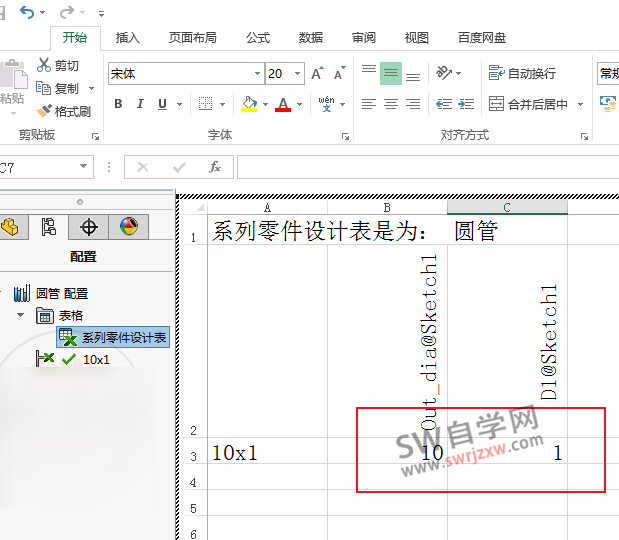This screenshot has height=540, width=619.
Task: Open the 复制 dropdown arrow
Action: click(x=92, y=88)
